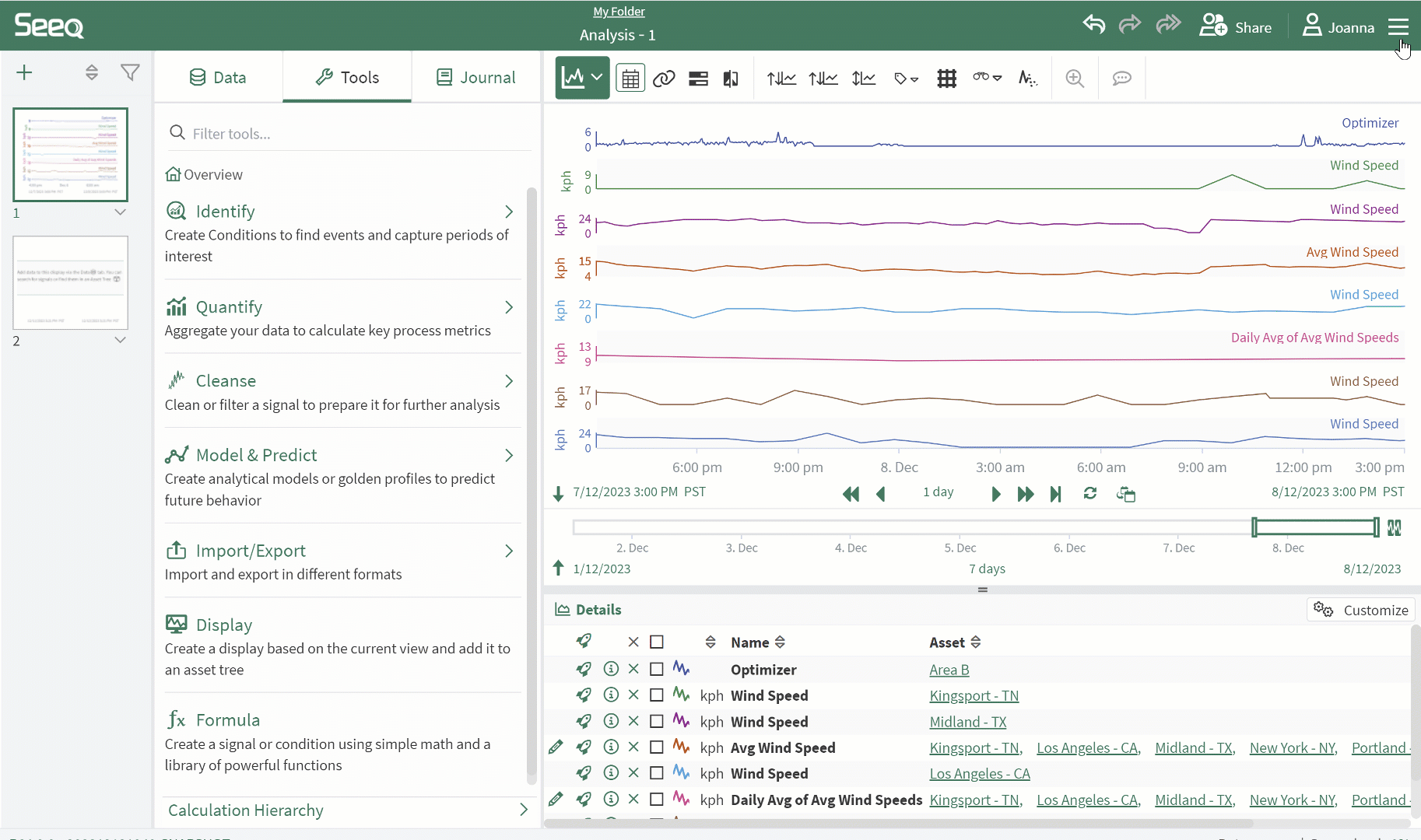Toggle the select-all checkbox in Details header
This screenshot has height=840, width=1421.
657,642
